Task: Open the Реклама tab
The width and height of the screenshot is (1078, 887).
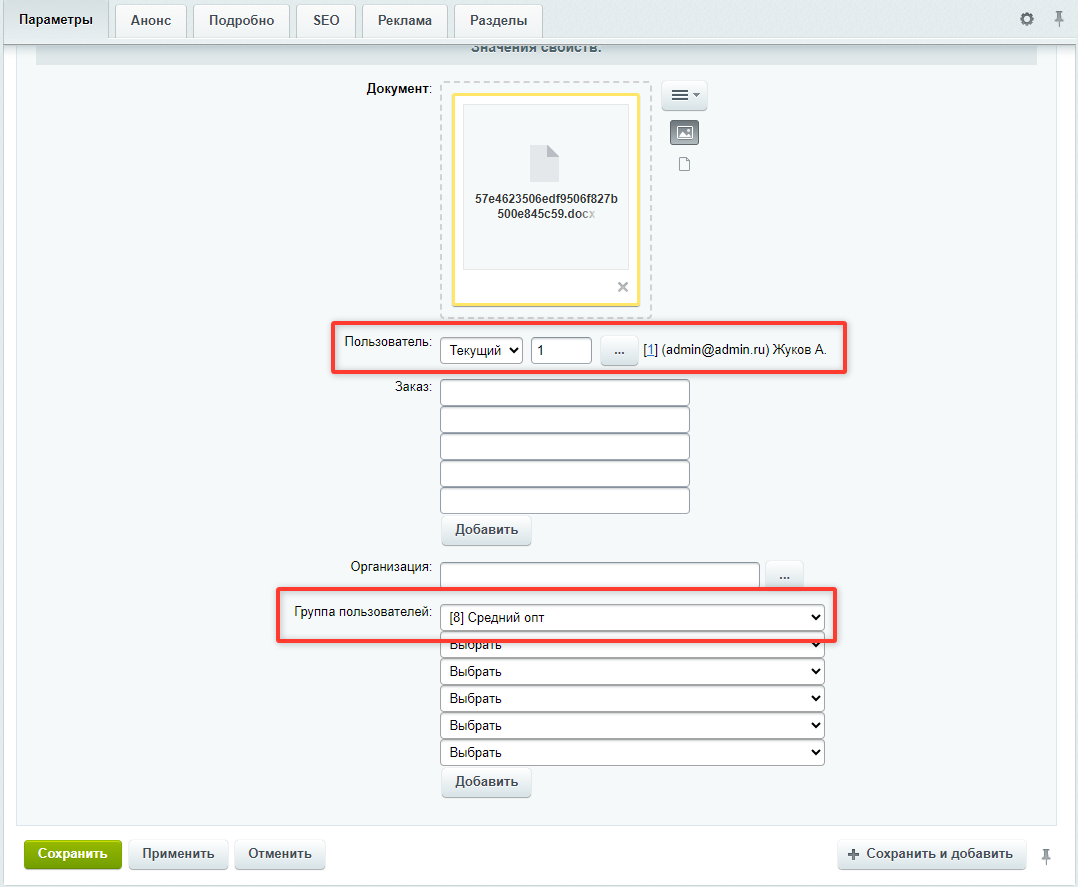Action: [x=405, y=21]
